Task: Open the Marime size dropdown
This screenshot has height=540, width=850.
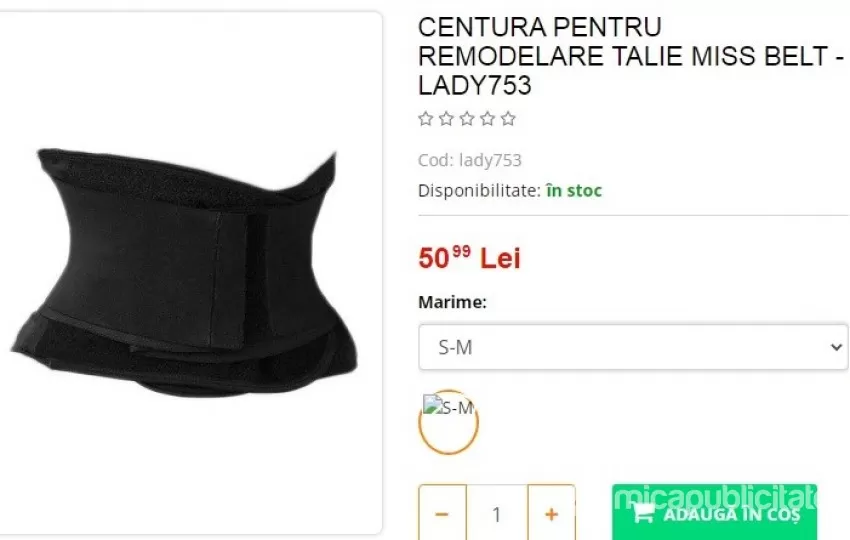Action: coord(633,347)
